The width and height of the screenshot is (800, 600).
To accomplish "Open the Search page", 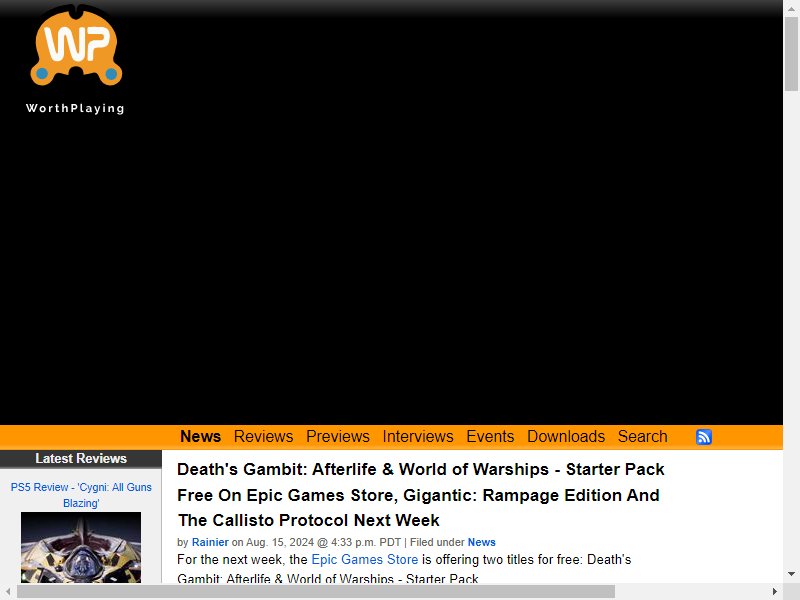I will [642, 437].
